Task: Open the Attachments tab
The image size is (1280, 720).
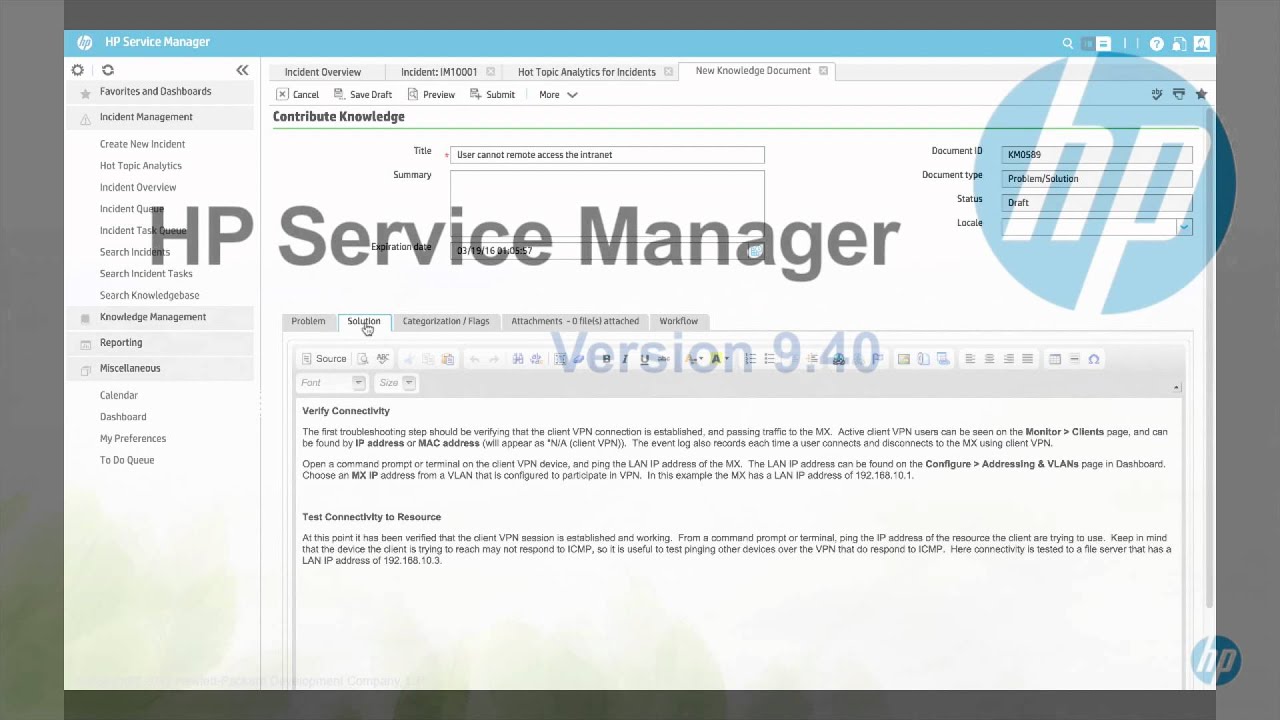Action: (575, 321)
